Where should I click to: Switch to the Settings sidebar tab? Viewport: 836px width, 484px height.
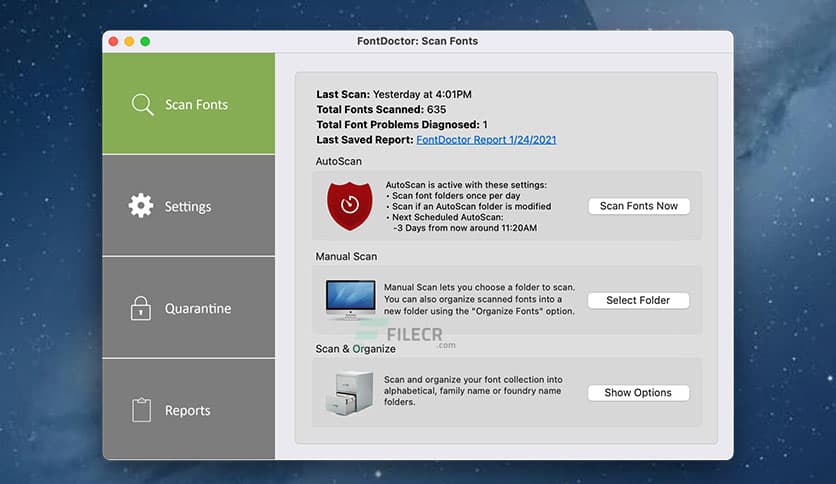coord(189,206)
